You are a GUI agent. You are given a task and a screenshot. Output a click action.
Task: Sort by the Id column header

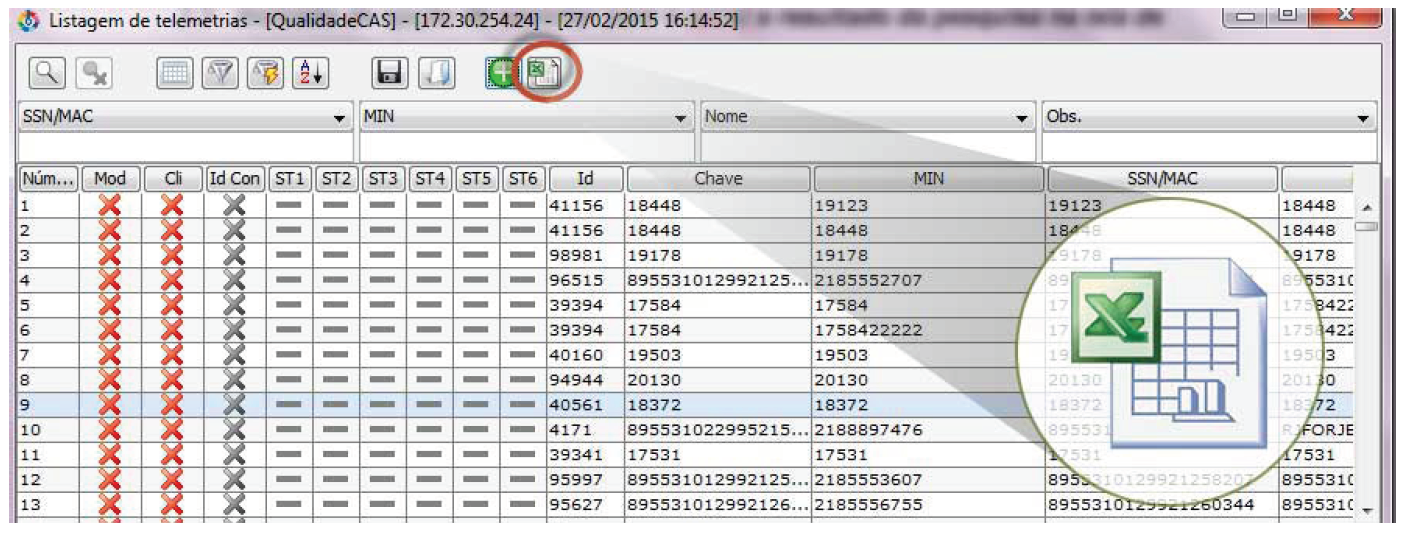(x=586, y=179)
